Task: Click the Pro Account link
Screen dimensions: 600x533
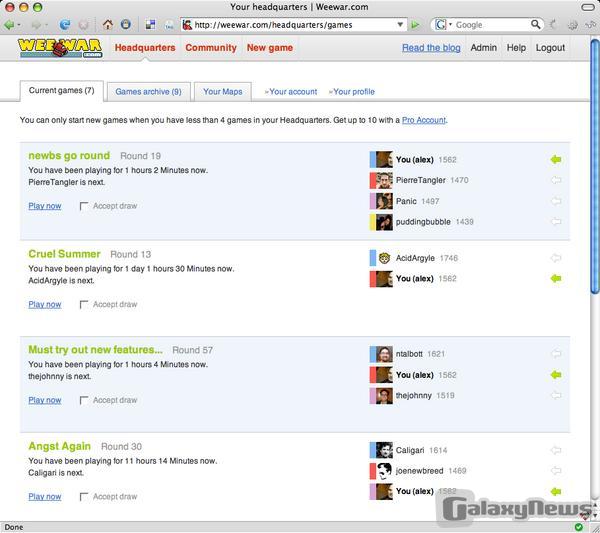Action: click(x=423, y=120)
